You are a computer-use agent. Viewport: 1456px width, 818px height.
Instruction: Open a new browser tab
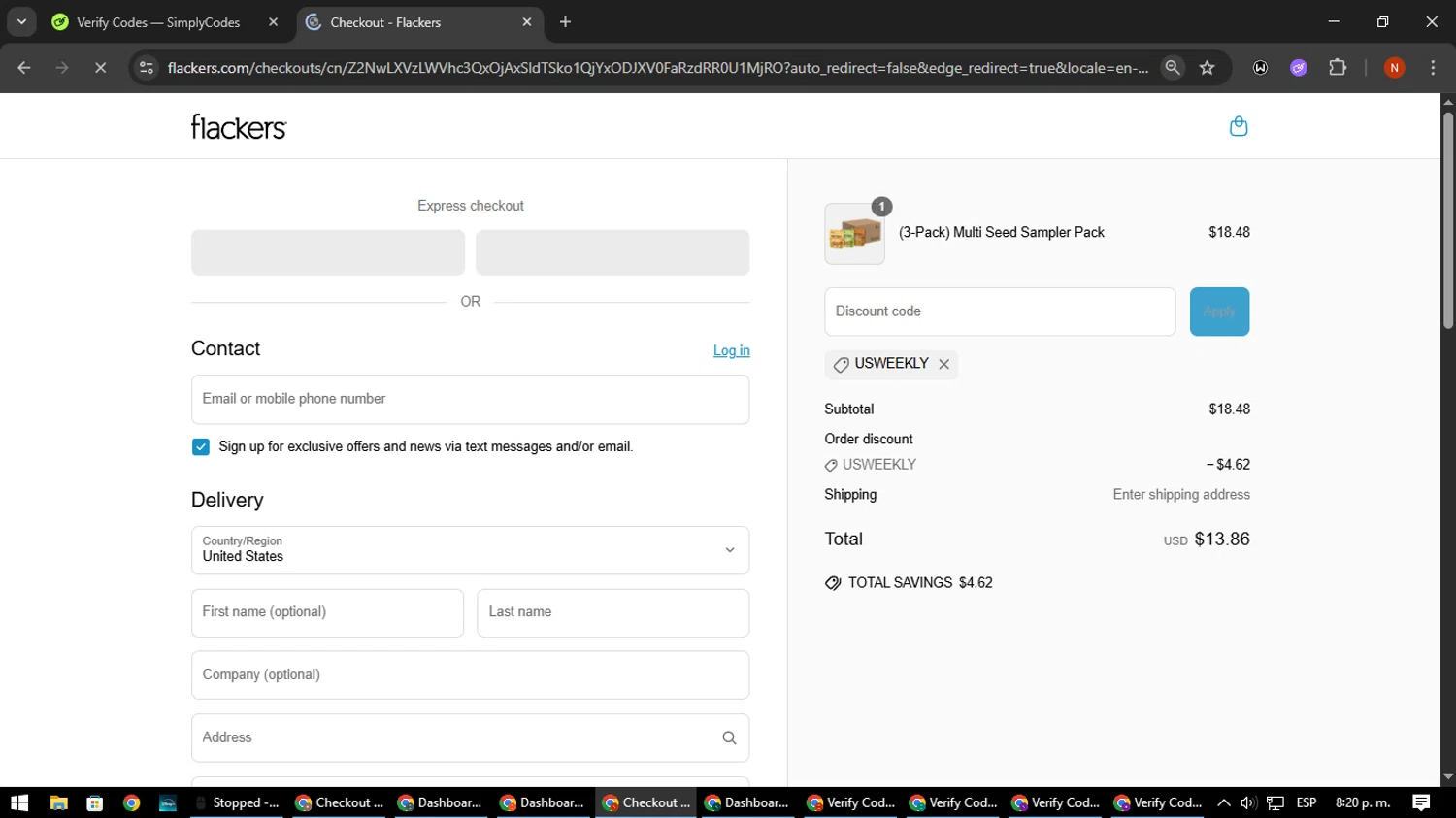[565, 22]
